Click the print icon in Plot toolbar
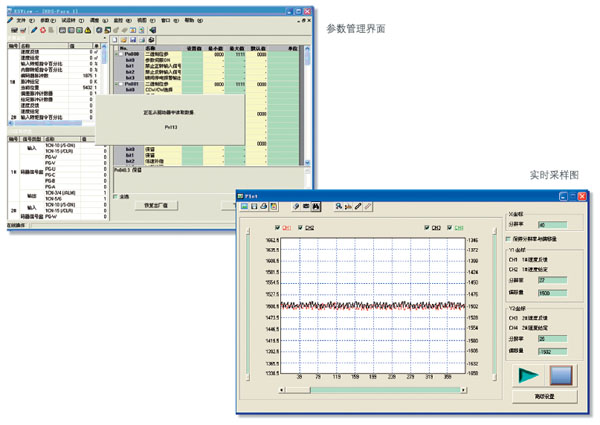 264,206
